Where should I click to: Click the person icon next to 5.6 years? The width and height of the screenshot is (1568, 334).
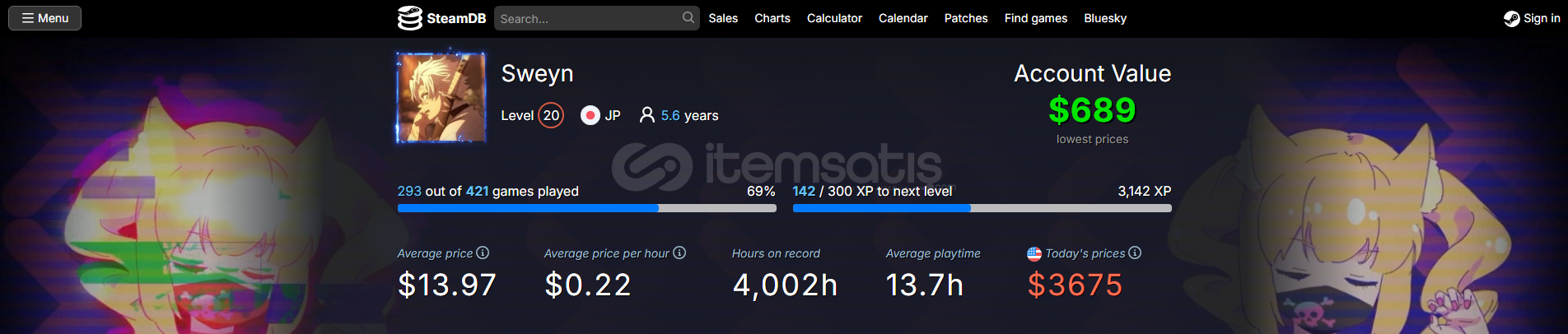coord(647,115)
